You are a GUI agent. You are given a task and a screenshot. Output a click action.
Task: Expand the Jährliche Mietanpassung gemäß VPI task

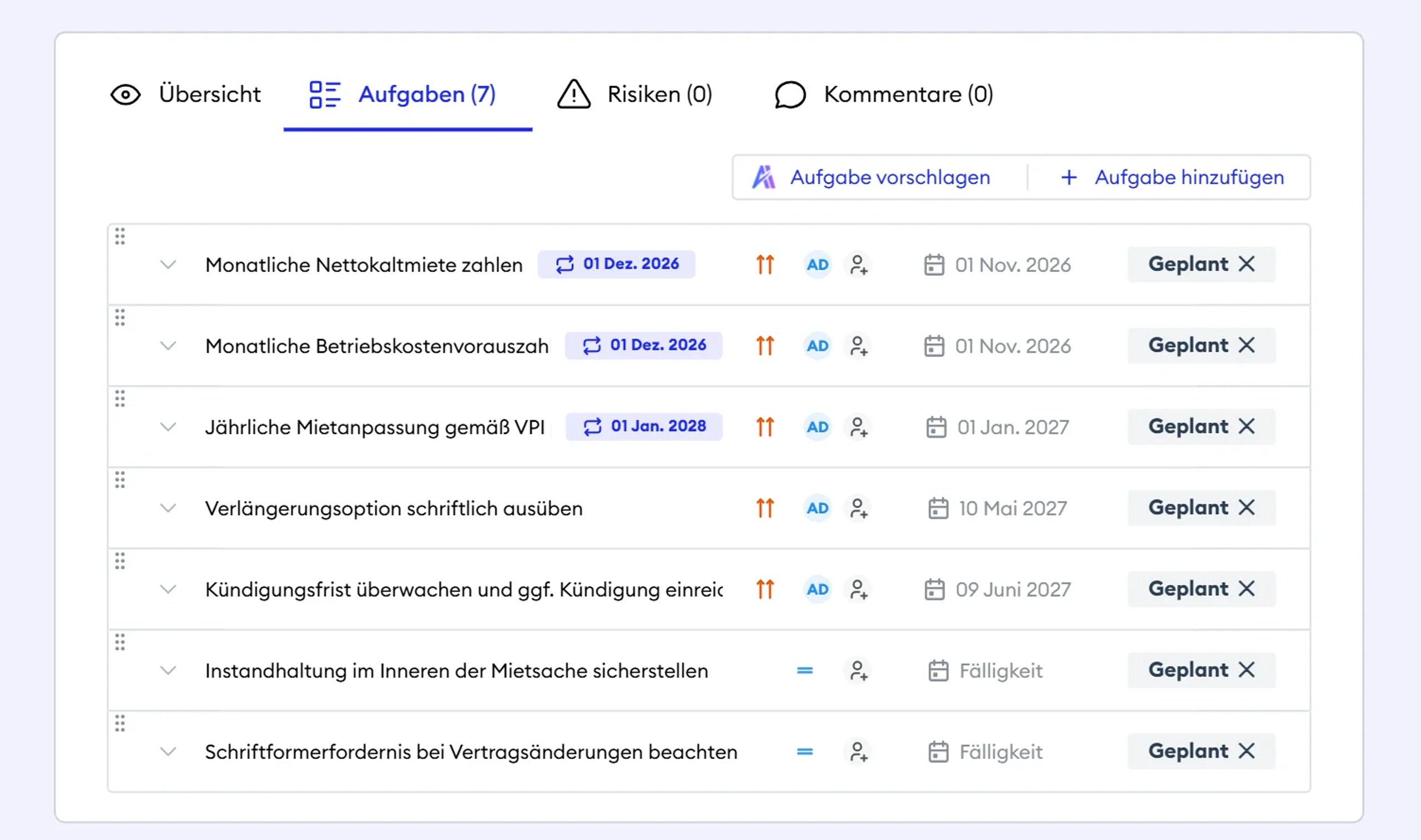(x=168, y=427)
